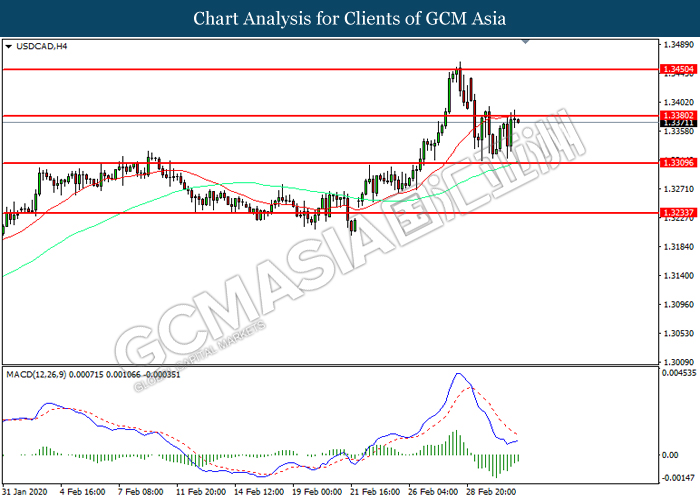Click the 31 Jan 2020 date marker
700x500 pixels.
(25, 492)
